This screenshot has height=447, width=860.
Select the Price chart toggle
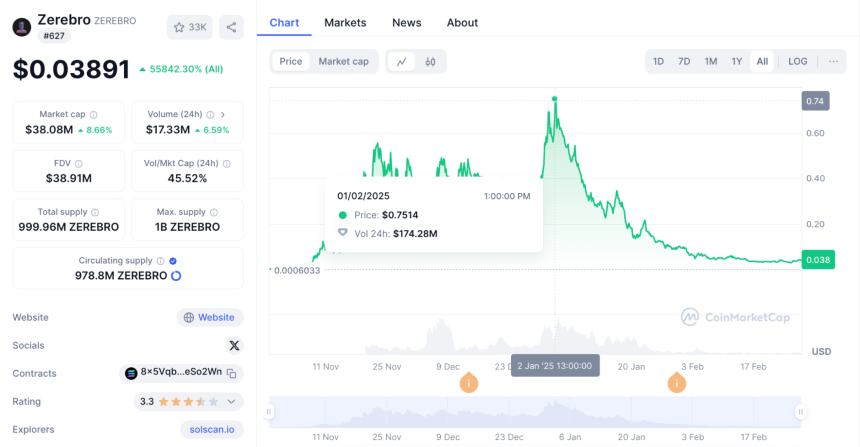(291, 61)
